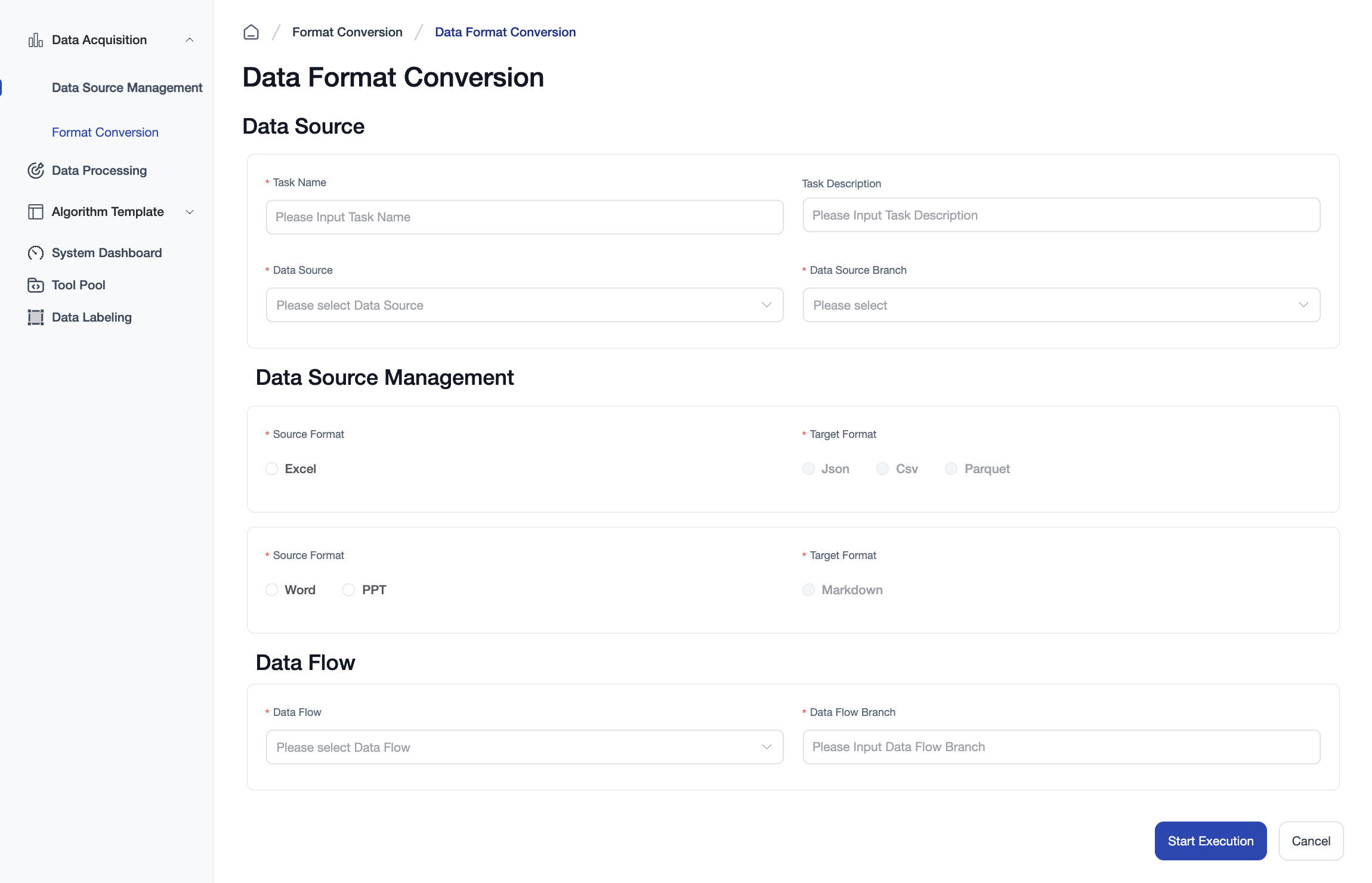
Task: Click the home icon in breadcrumb
Action: point(251,32)
